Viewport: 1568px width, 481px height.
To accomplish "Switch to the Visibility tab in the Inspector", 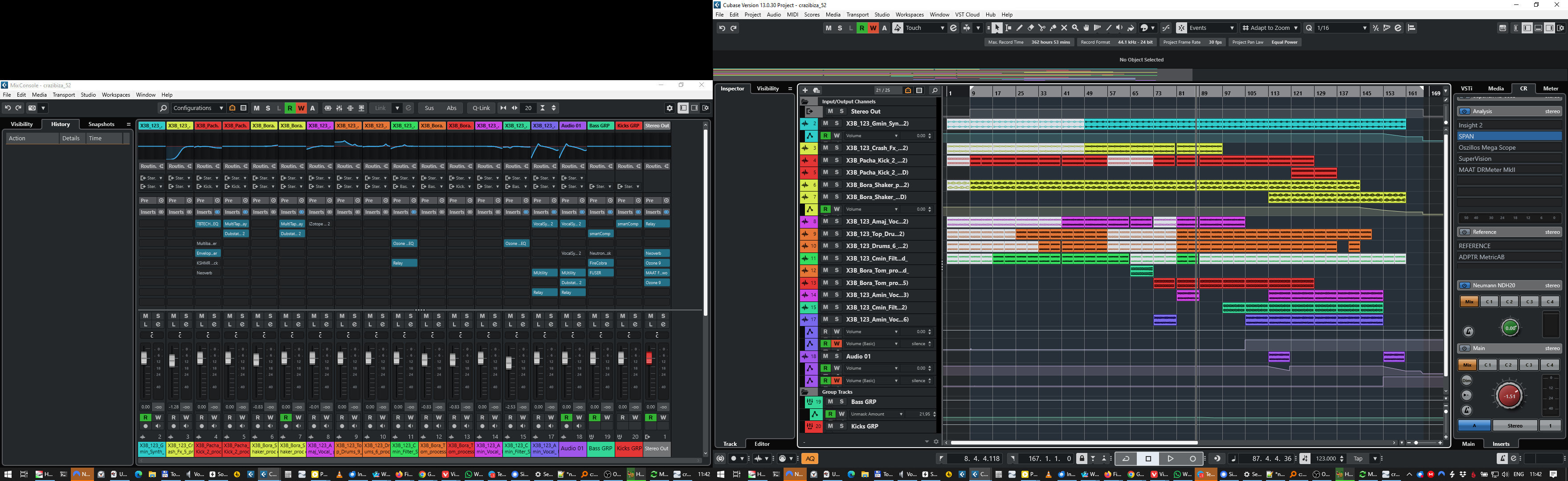I will click(x=768, y=88).
